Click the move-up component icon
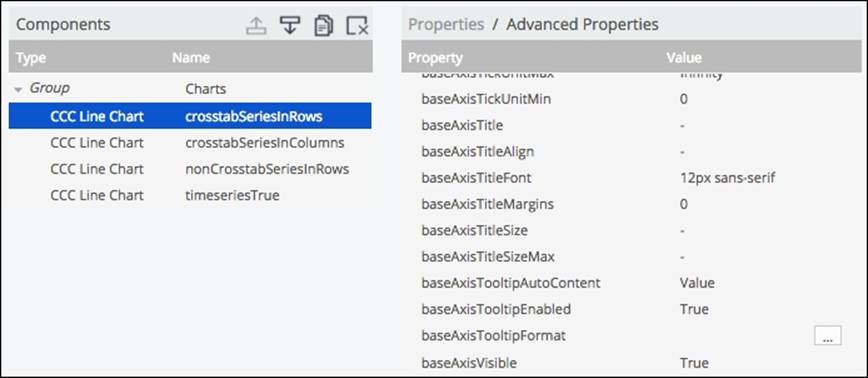The height and width of the screenshot is (378, 868). (256, 25)
